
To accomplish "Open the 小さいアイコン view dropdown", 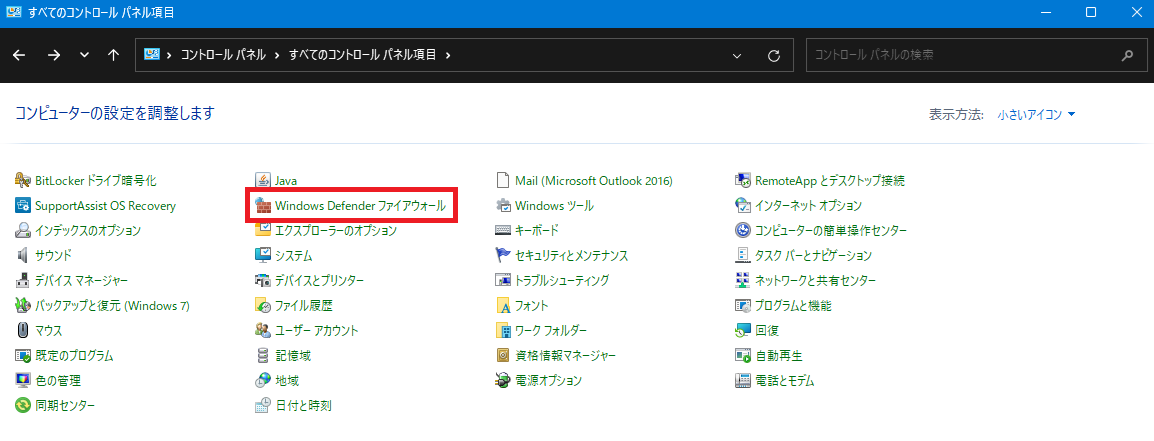I will [x=1036, y=115].
